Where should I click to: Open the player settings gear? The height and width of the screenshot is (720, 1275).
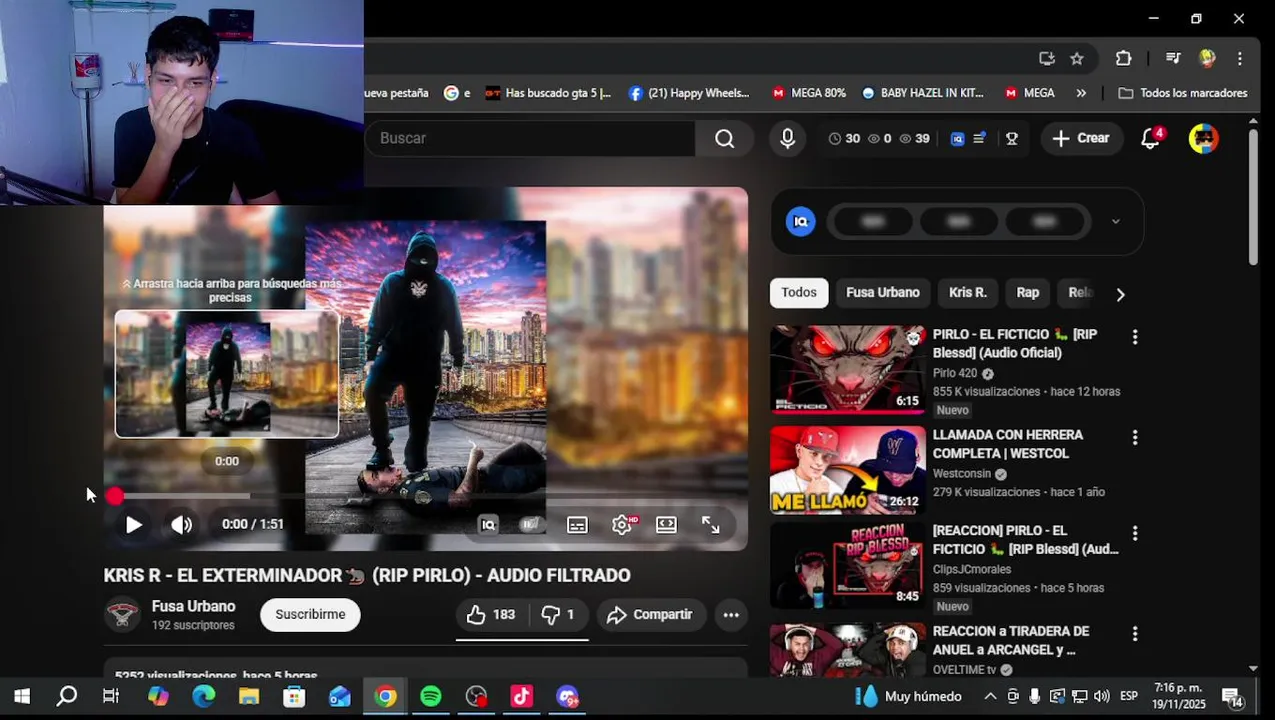(622, 525)
